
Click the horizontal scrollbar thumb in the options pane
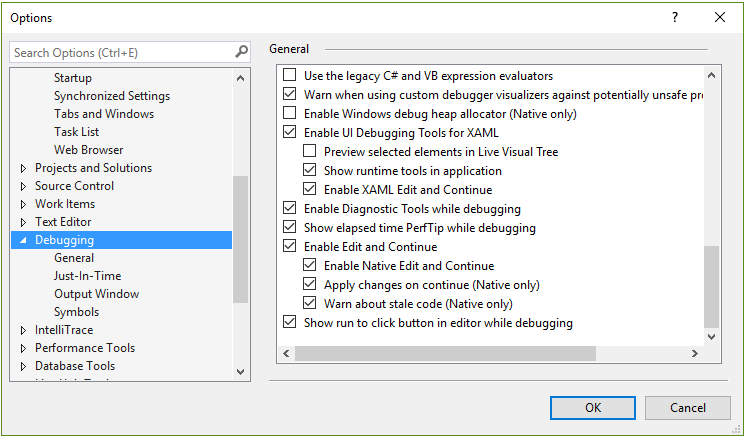pos(445,354)
